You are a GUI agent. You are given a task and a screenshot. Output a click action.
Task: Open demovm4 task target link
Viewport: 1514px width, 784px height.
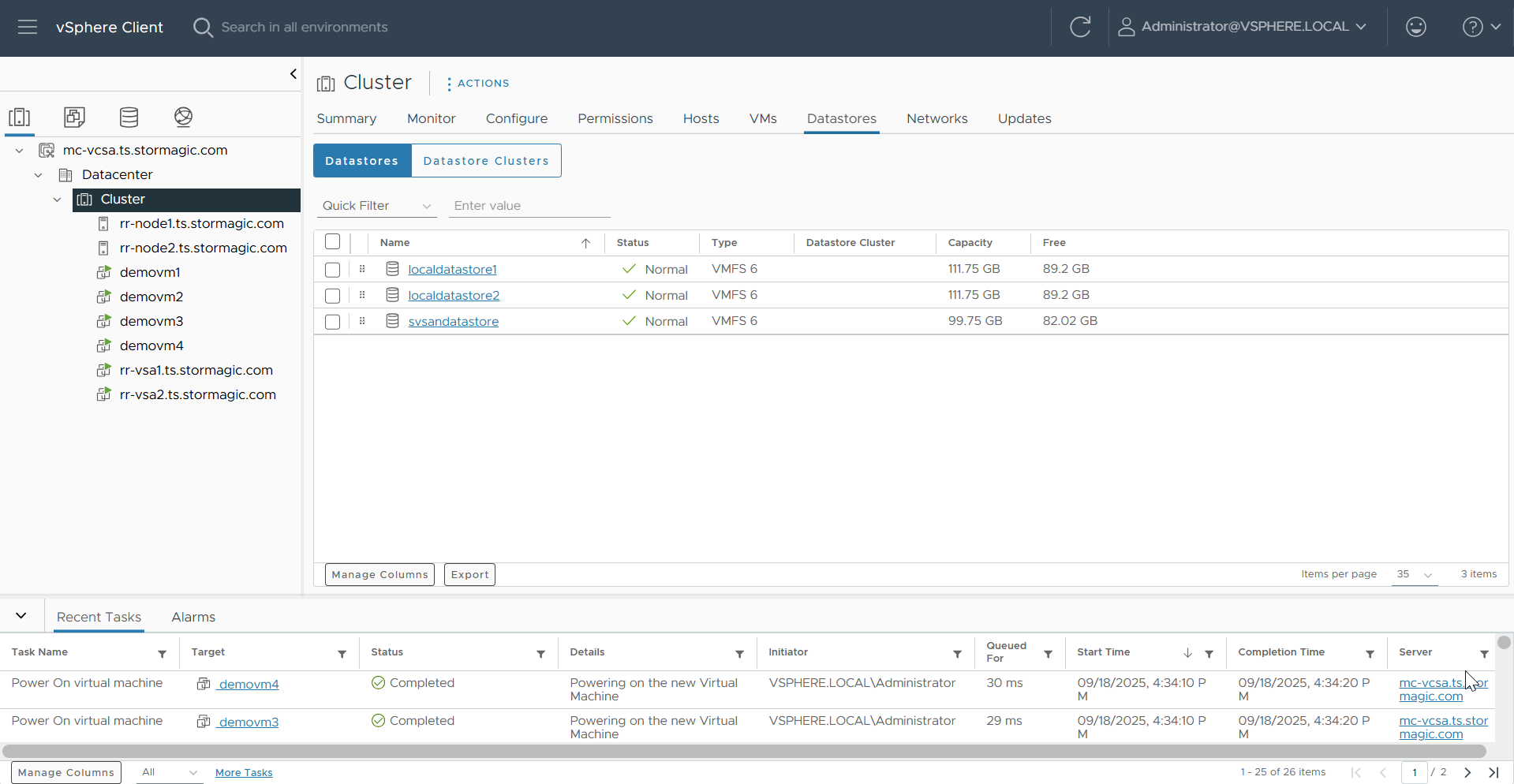(x=249, y=685)
